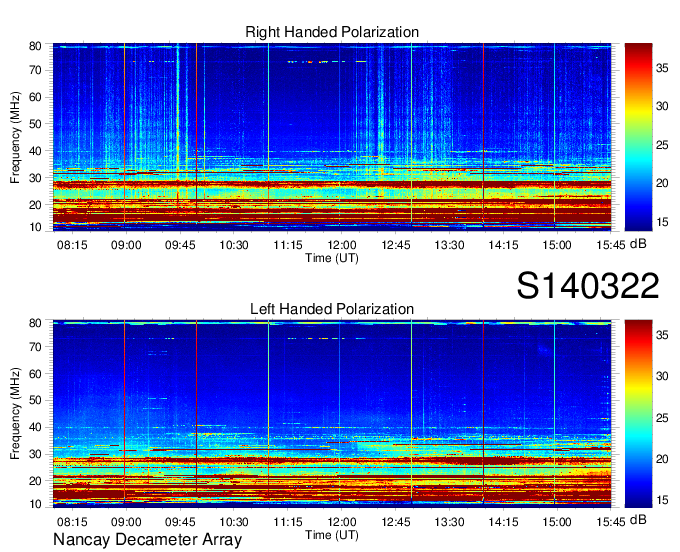Click the 50 MHz tick label on top plot
Image resolution: width=680 pixels, height=552 pixels.
(x=35, y=124)
